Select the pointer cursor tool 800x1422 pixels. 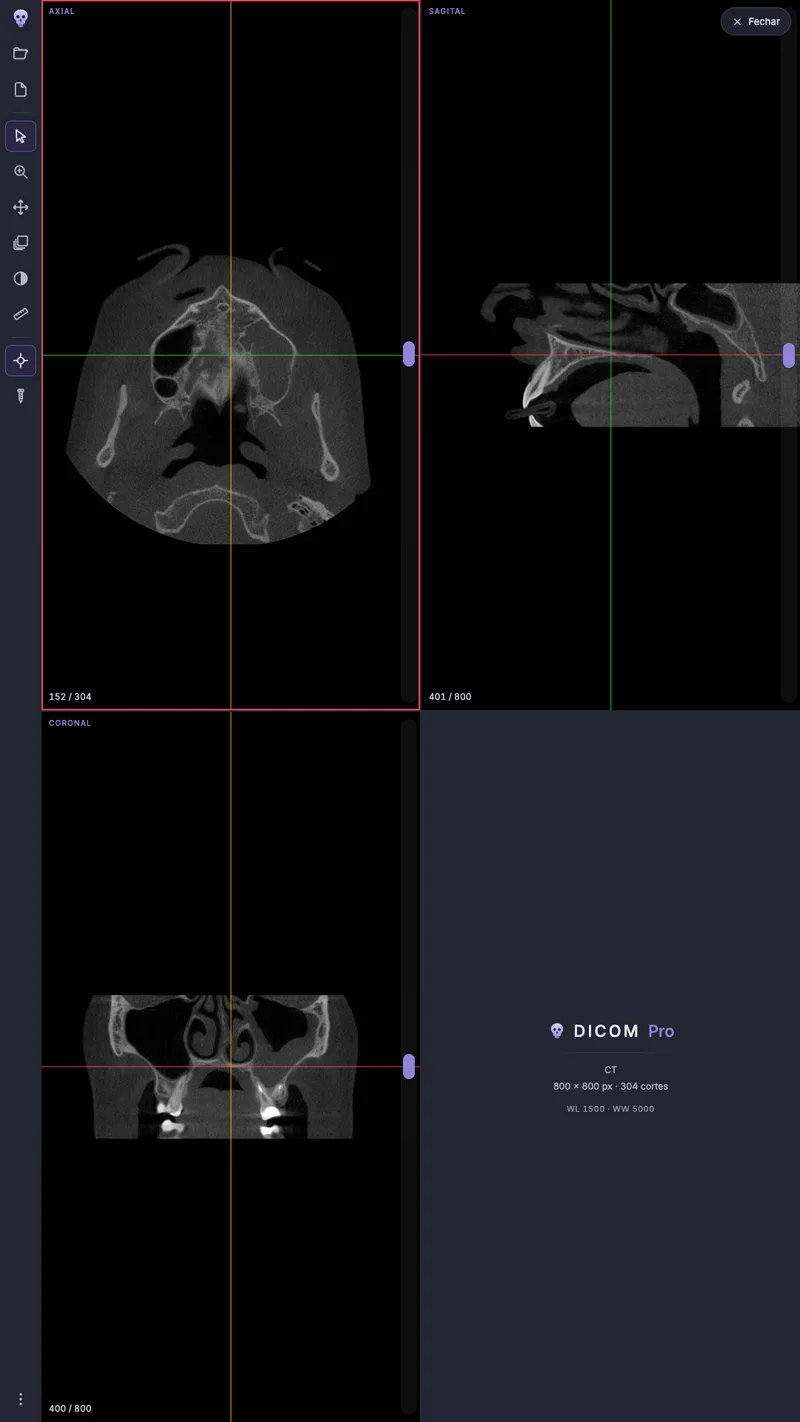tap(20, 136)
